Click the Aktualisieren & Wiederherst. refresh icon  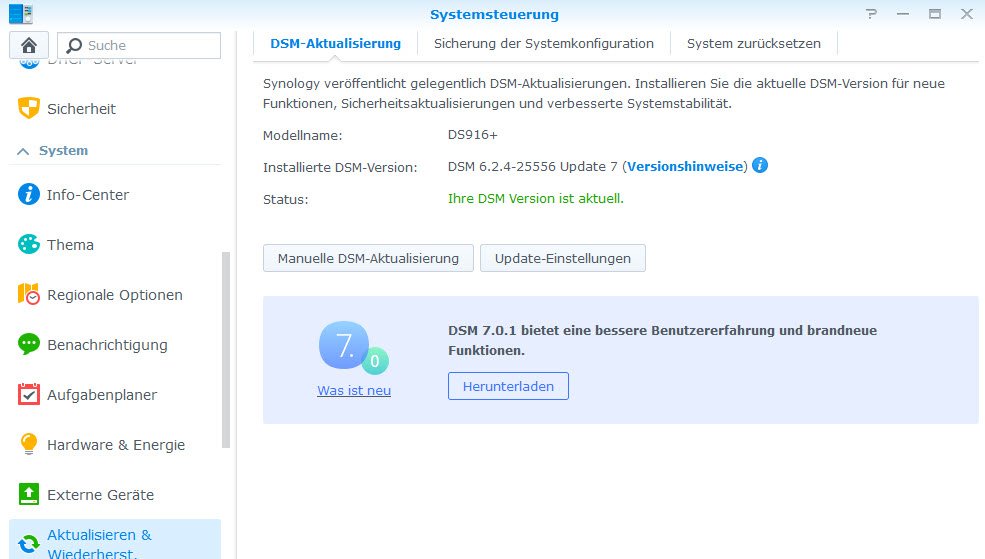(x=29, y=544)
